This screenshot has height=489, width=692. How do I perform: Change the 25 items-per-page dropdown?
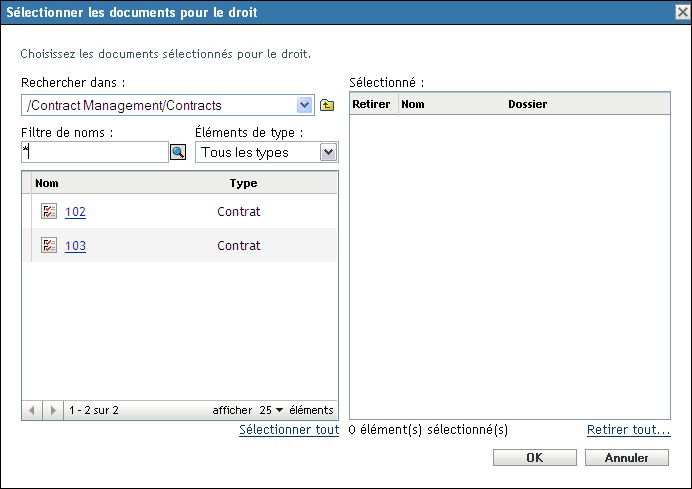point(272,410)
